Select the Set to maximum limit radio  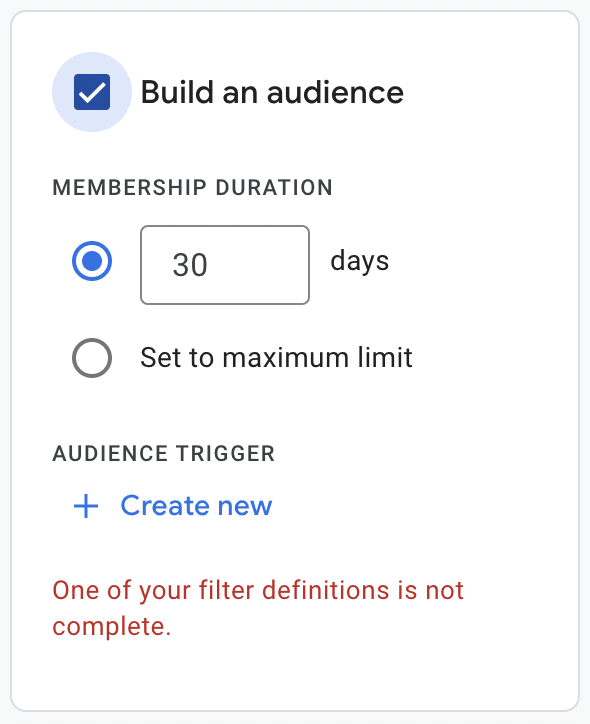pos(92,358)
